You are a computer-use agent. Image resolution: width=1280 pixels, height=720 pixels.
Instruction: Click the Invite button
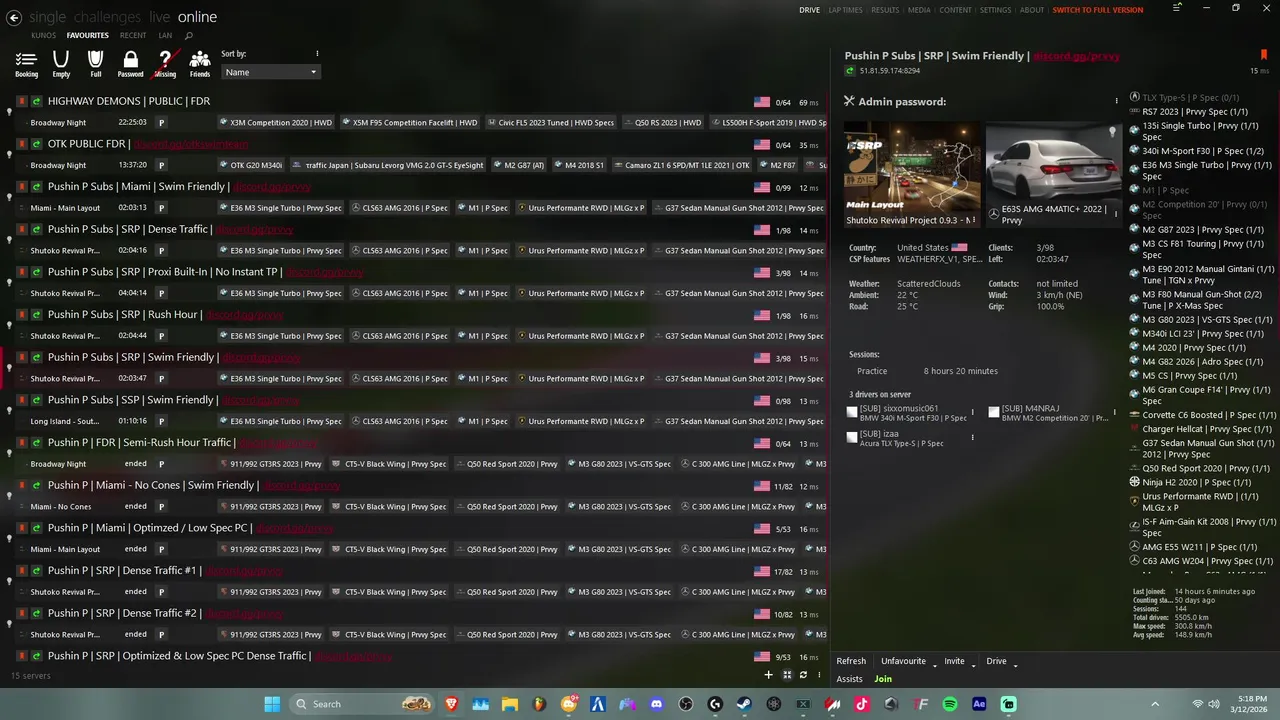click(x=954, y=661)
